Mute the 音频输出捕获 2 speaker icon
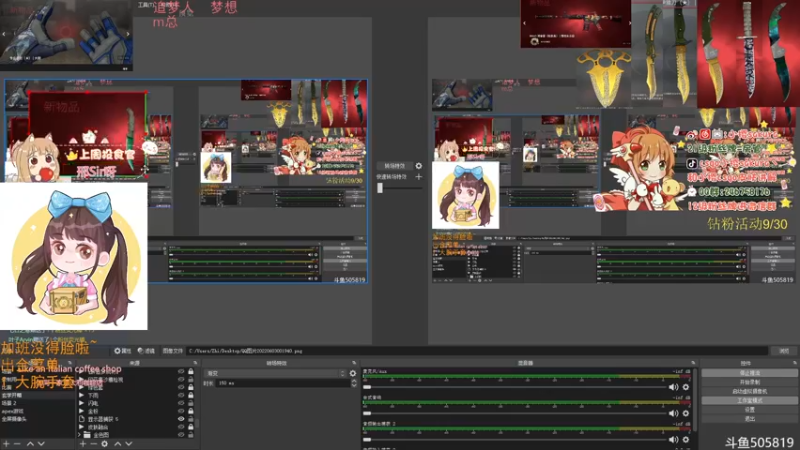Screen dimensions: 800x450 [673, 439]
